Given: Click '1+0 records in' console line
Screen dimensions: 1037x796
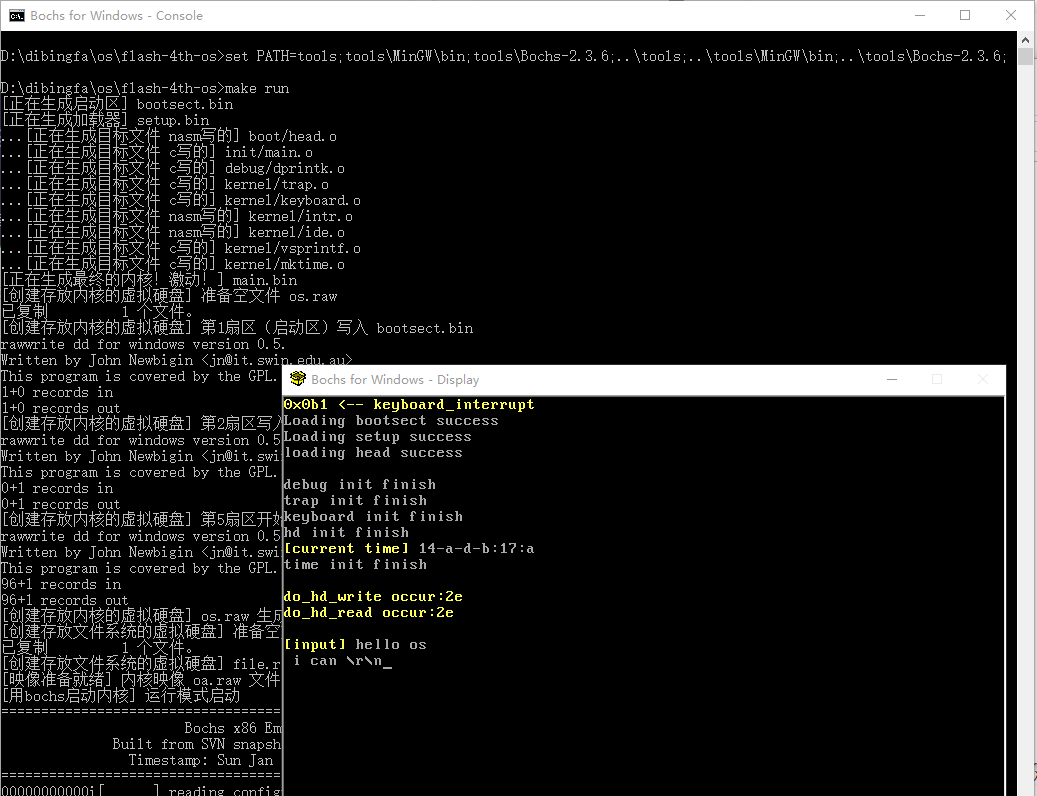Looking at the screenshot, I should [x=57, y=393].
